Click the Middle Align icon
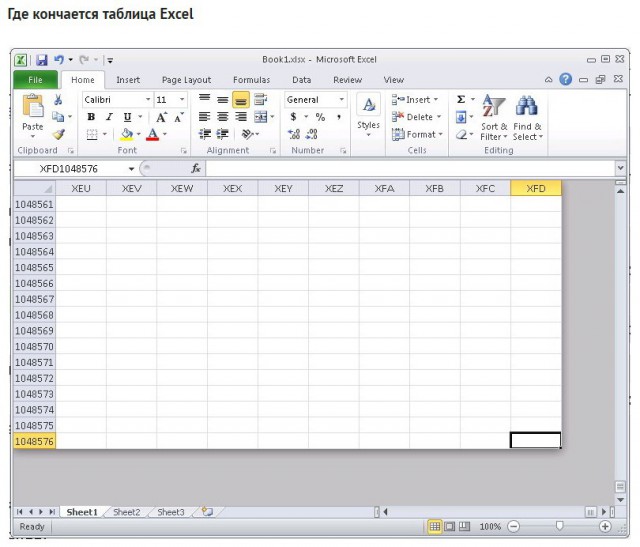The height and width of the screenshot is (547, 640). pyautogui.click(x=222, y=100)
